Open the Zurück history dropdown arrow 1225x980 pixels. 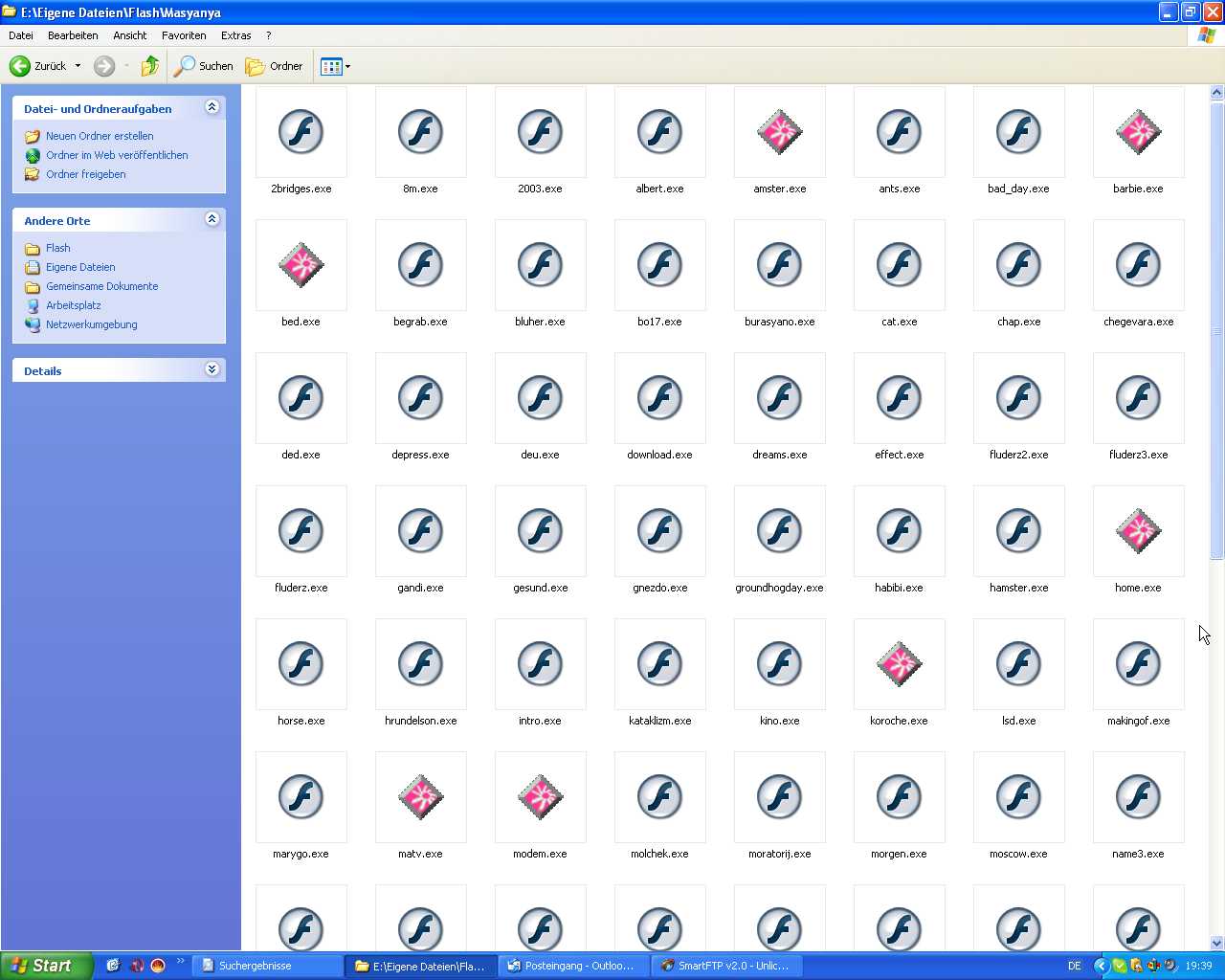click(x=78, y=66)
